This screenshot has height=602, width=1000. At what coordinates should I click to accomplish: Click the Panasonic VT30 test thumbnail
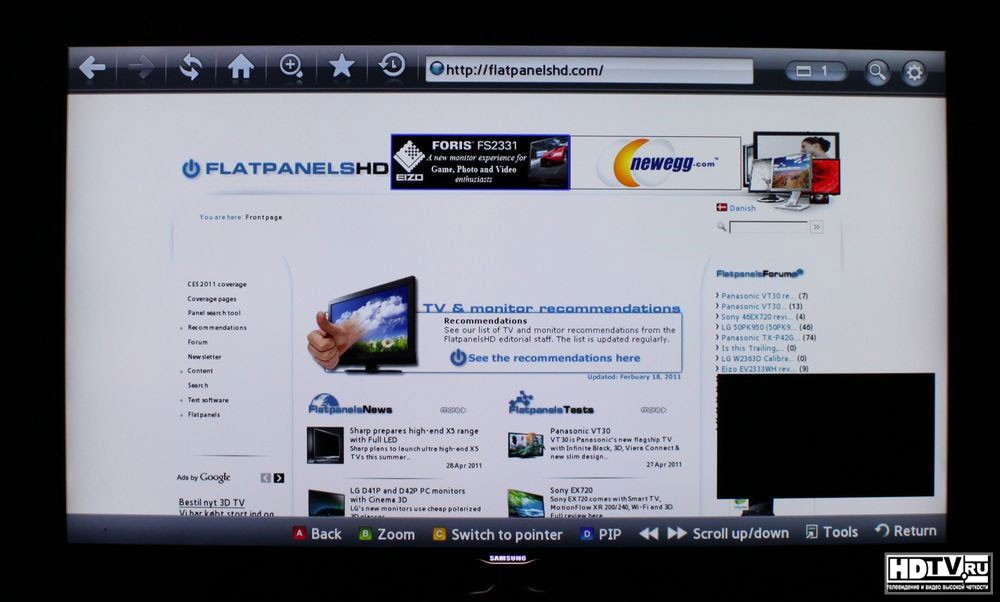526,444
